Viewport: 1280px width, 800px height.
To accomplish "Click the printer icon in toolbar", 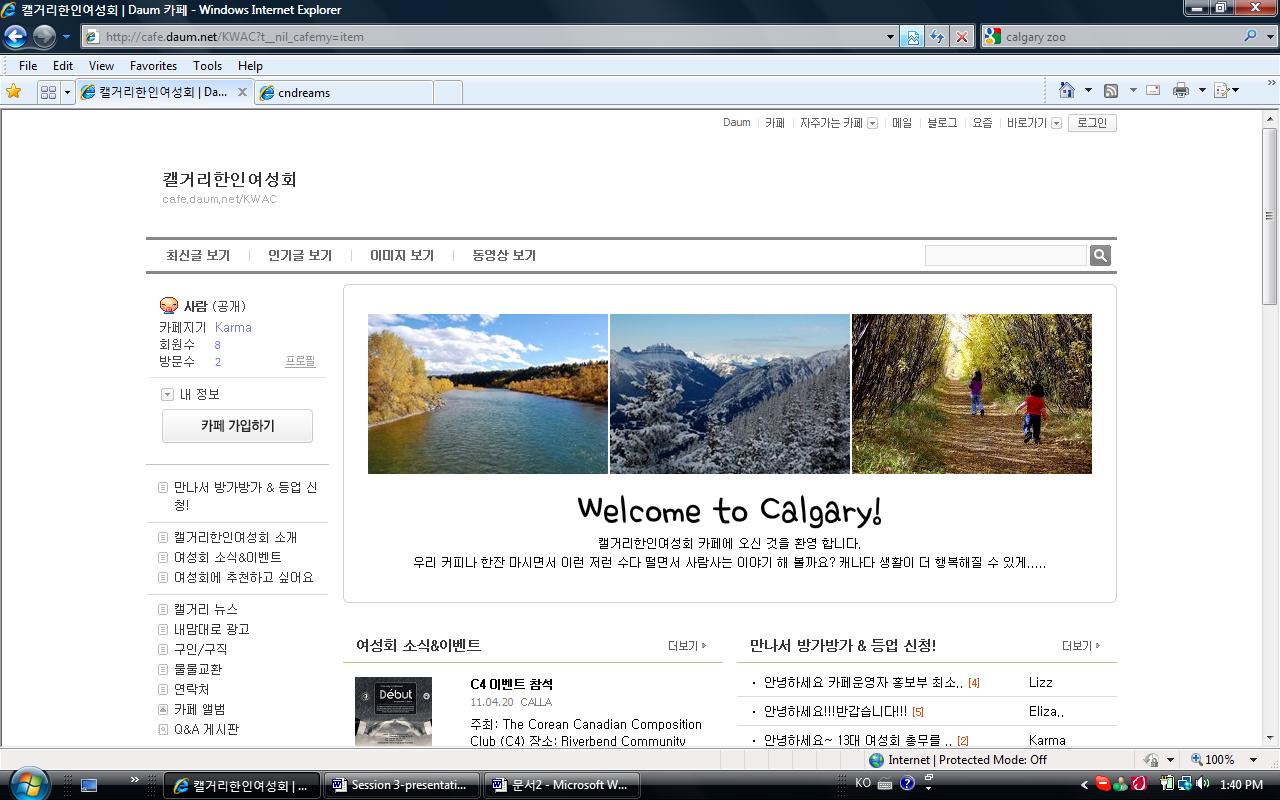I will (x=1181, y=91).
